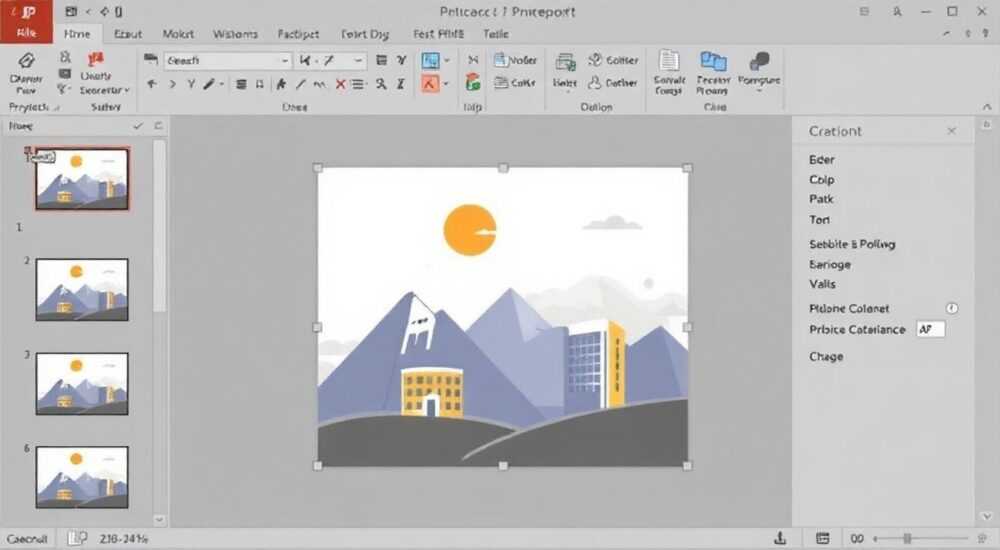Select the first slide thumbnail with red border
1000x550 pixels.
[x=82, y=179]
